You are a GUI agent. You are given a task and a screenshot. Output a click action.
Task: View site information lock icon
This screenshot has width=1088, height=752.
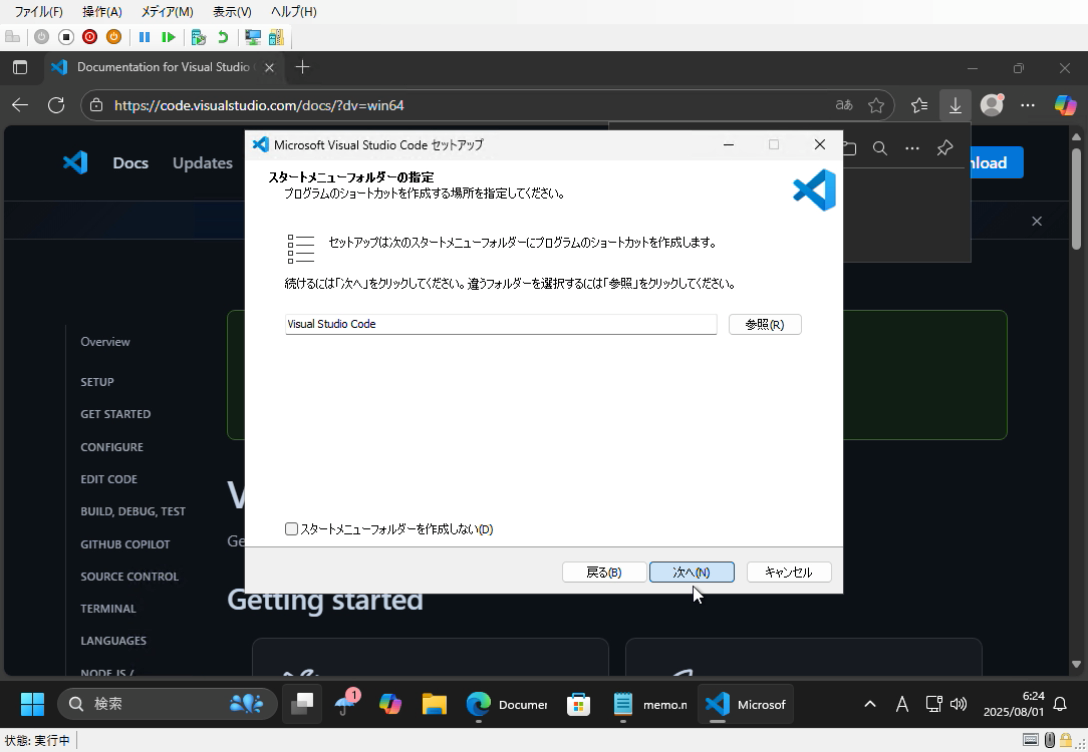pos(96,105)
